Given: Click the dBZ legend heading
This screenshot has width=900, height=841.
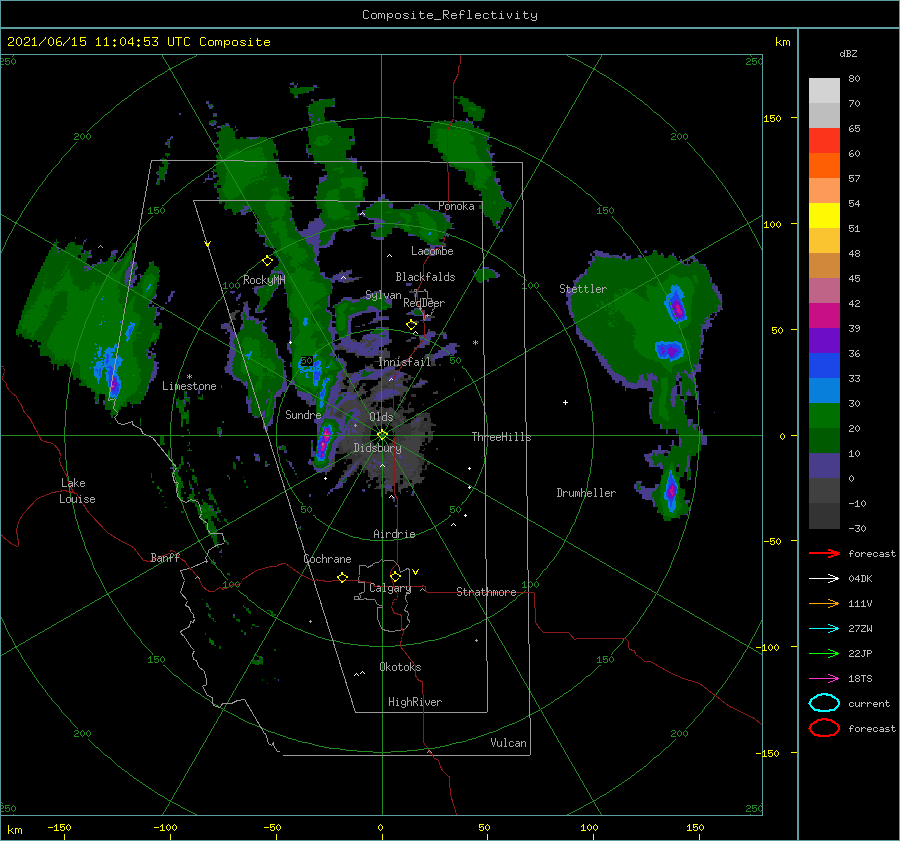Looking at the screenshot, I should click(848, 53).
